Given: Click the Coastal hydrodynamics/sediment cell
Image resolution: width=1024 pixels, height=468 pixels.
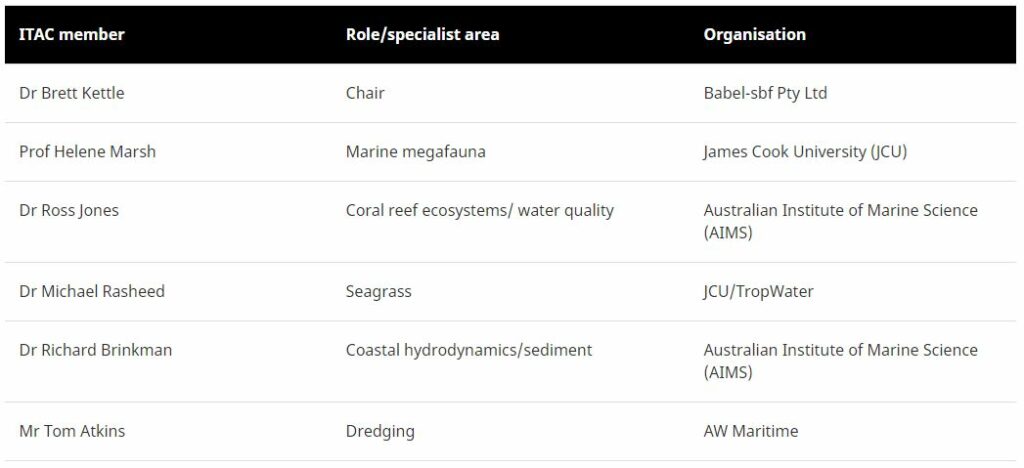Looking at the screenshot, I should pyautogui.click(x=468, y=350).
